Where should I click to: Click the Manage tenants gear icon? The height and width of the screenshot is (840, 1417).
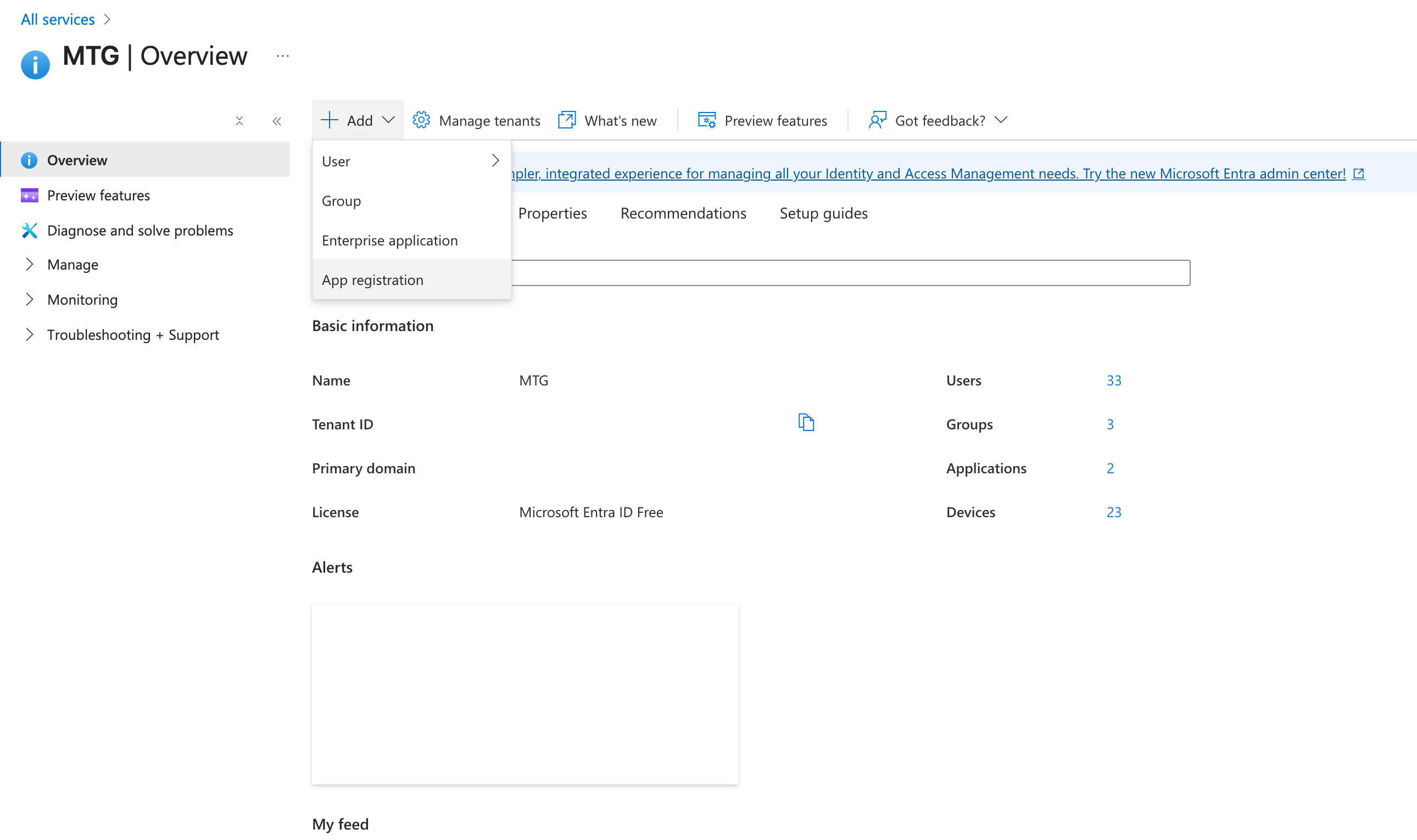pyautogui.click(x=421, y=120)
